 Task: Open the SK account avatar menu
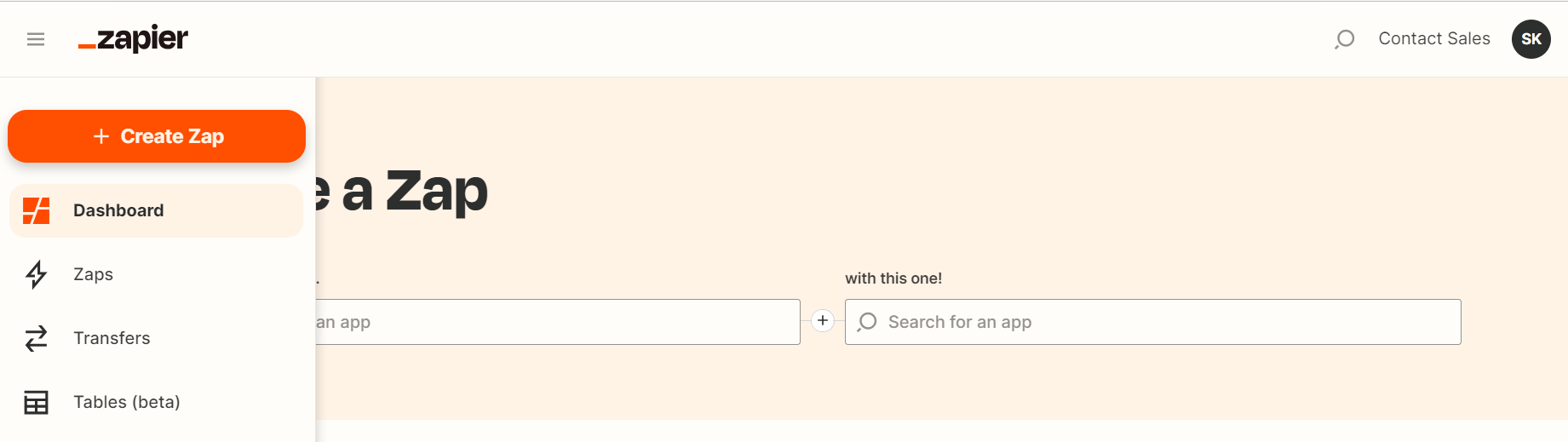(1531, 39)
